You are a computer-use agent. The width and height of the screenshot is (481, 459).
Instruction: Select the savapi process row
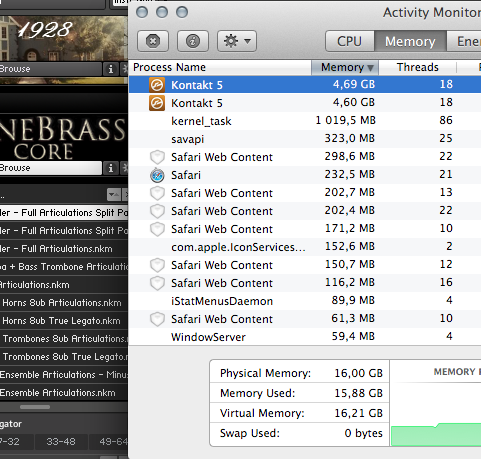(305, 139)
